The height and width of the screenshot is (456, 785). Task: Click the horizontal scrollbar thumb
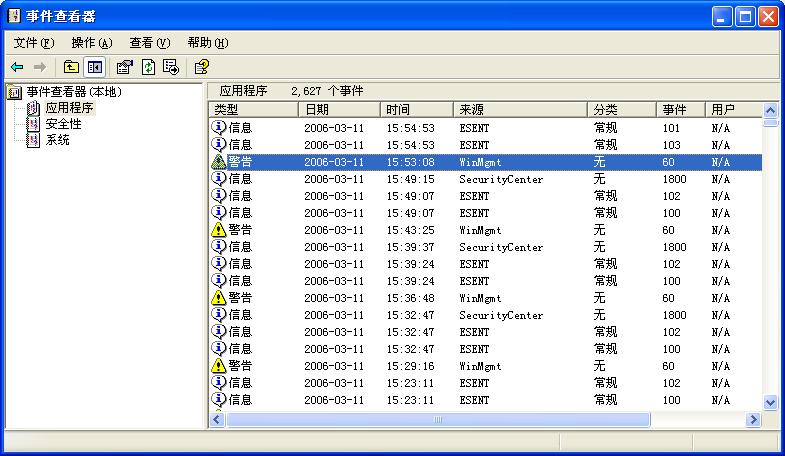click(438, 419)
